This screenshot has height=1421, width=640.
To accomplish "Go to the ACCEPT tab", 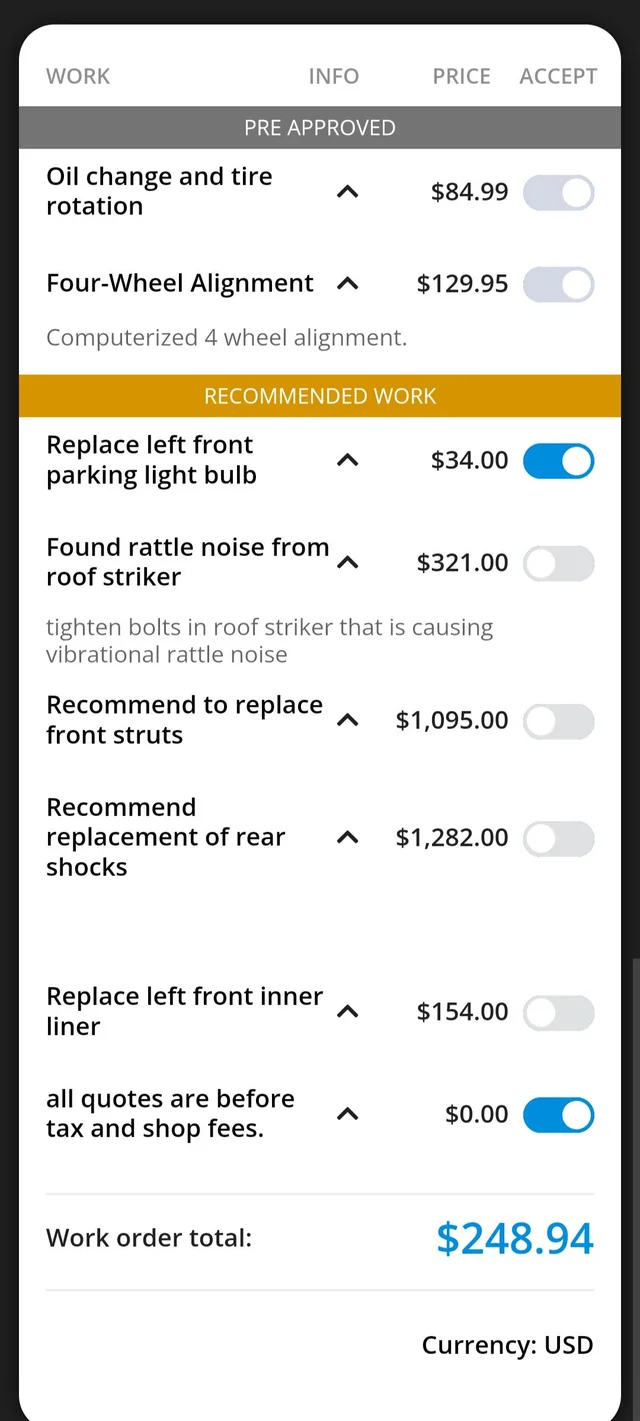I will [x=557, y=75].
